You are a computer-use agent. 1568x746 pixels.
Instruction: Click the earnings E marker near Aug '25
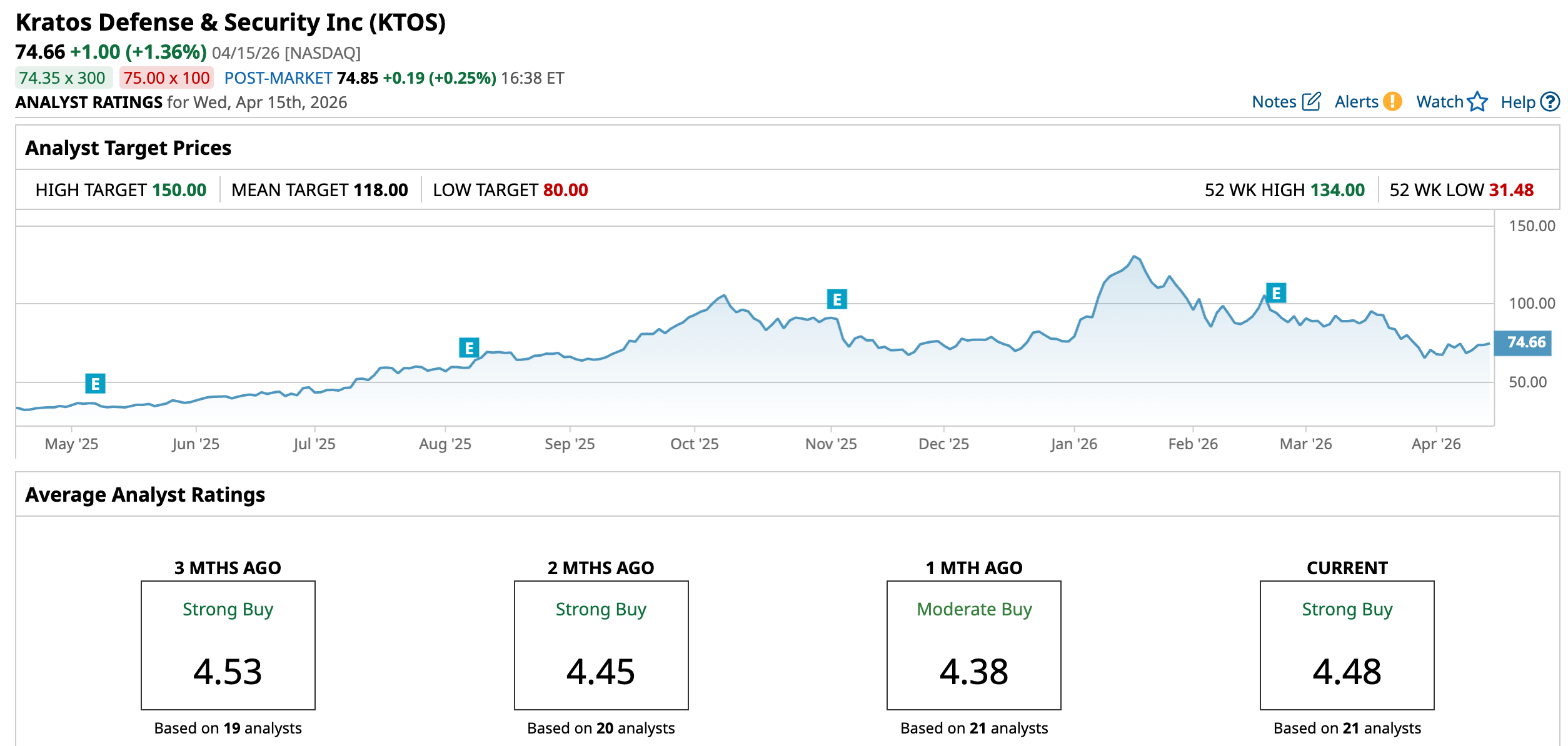point(469,348)
